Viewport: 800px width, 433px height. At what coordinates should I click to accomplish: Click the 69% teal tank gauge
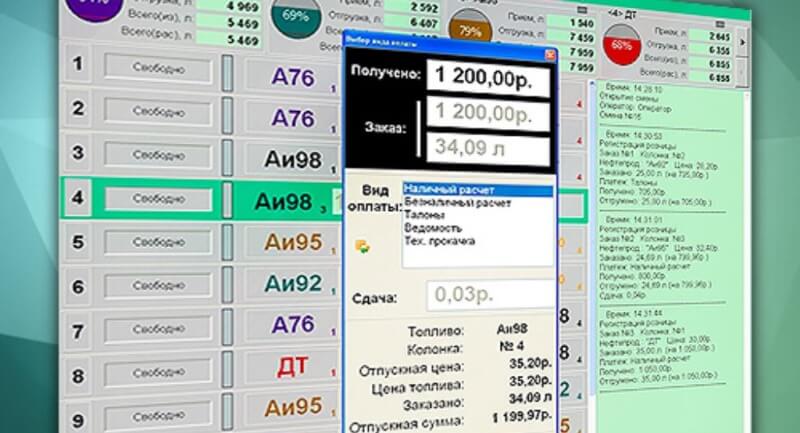click(295, 17)
